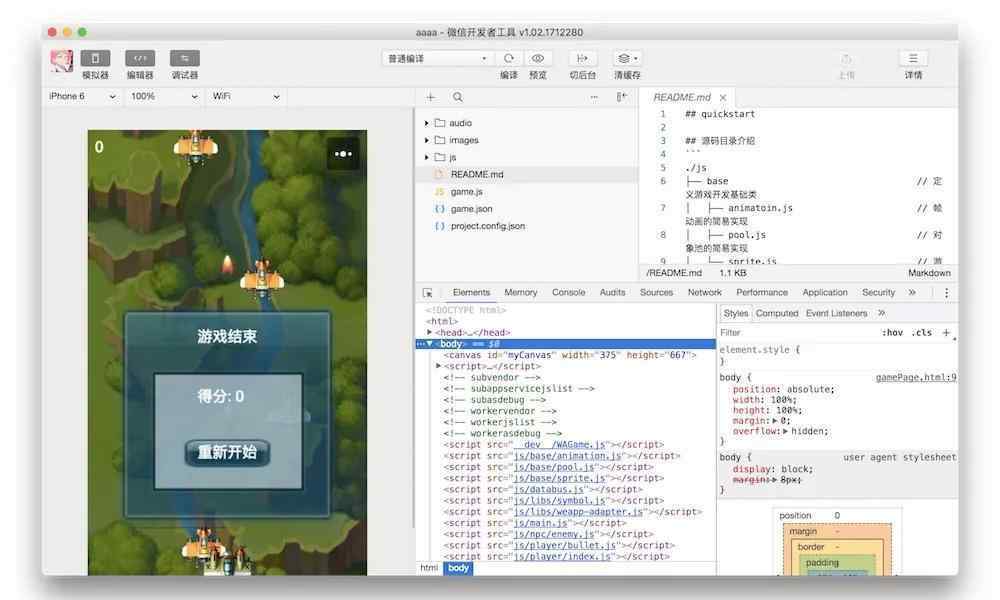Add a new style rule plus icon
The width and height of the screenshot is (1000, 600).
point(946,333)
